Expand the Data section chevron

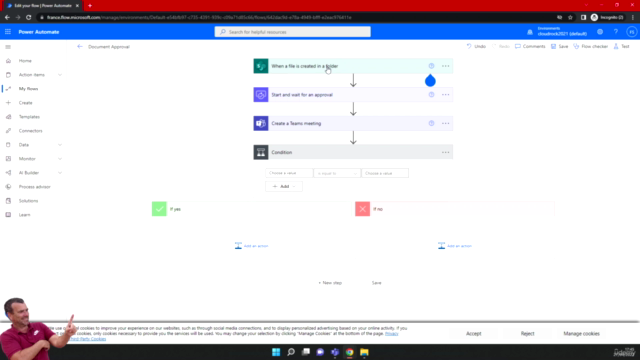60,145
